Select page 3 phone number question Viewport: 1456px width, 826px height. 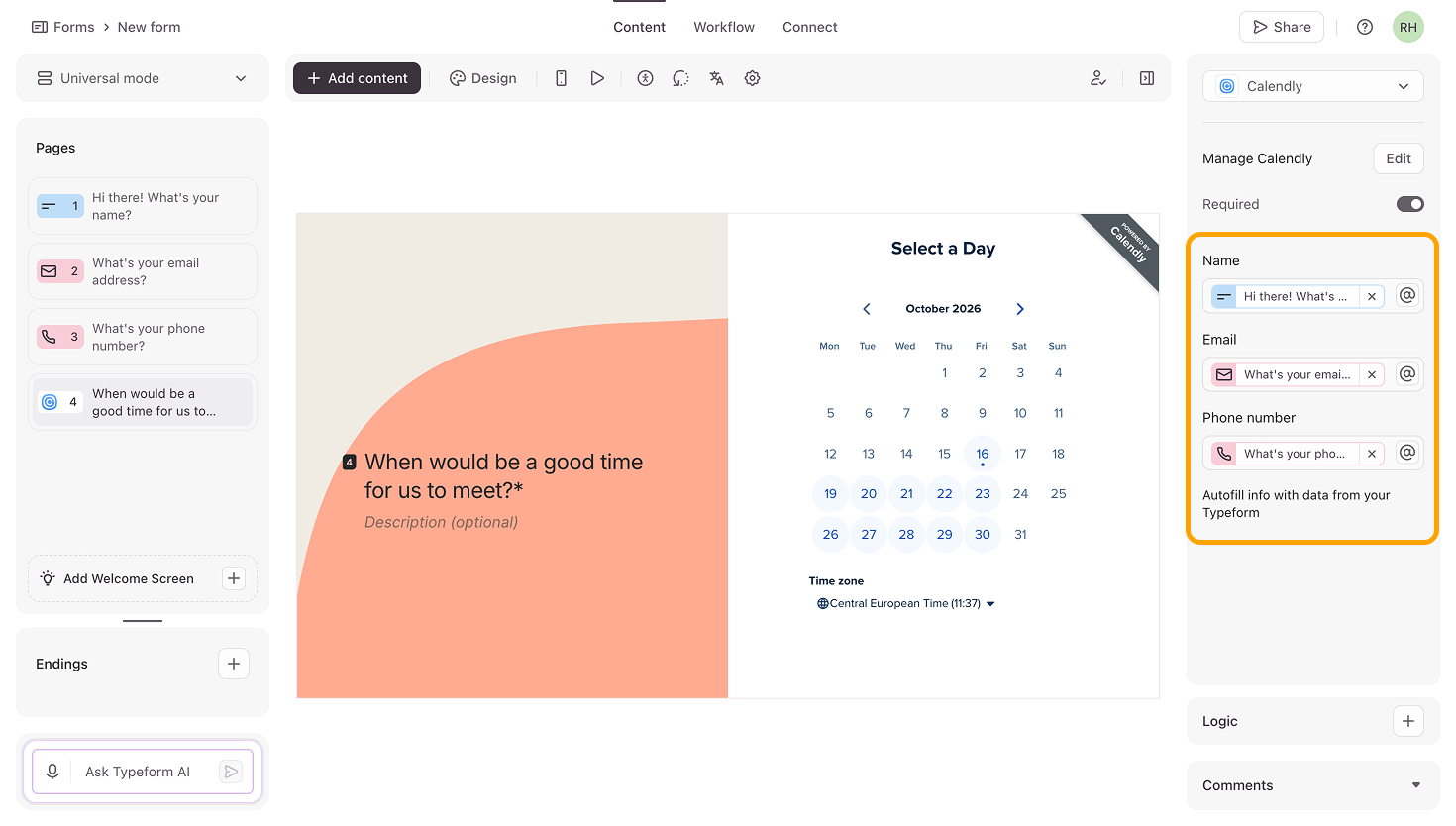tap(143, 337)
